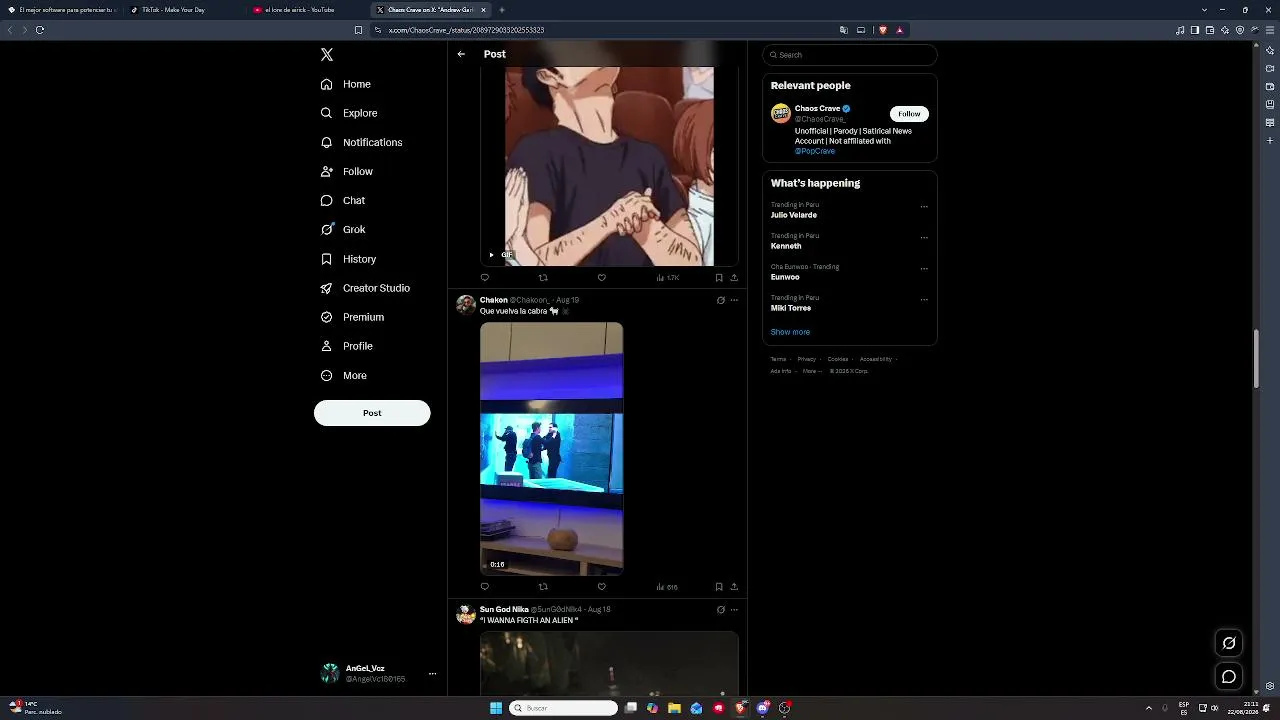Screen dimensions: 1280x720
Task: Reload the current page
Action: point(40,30)
